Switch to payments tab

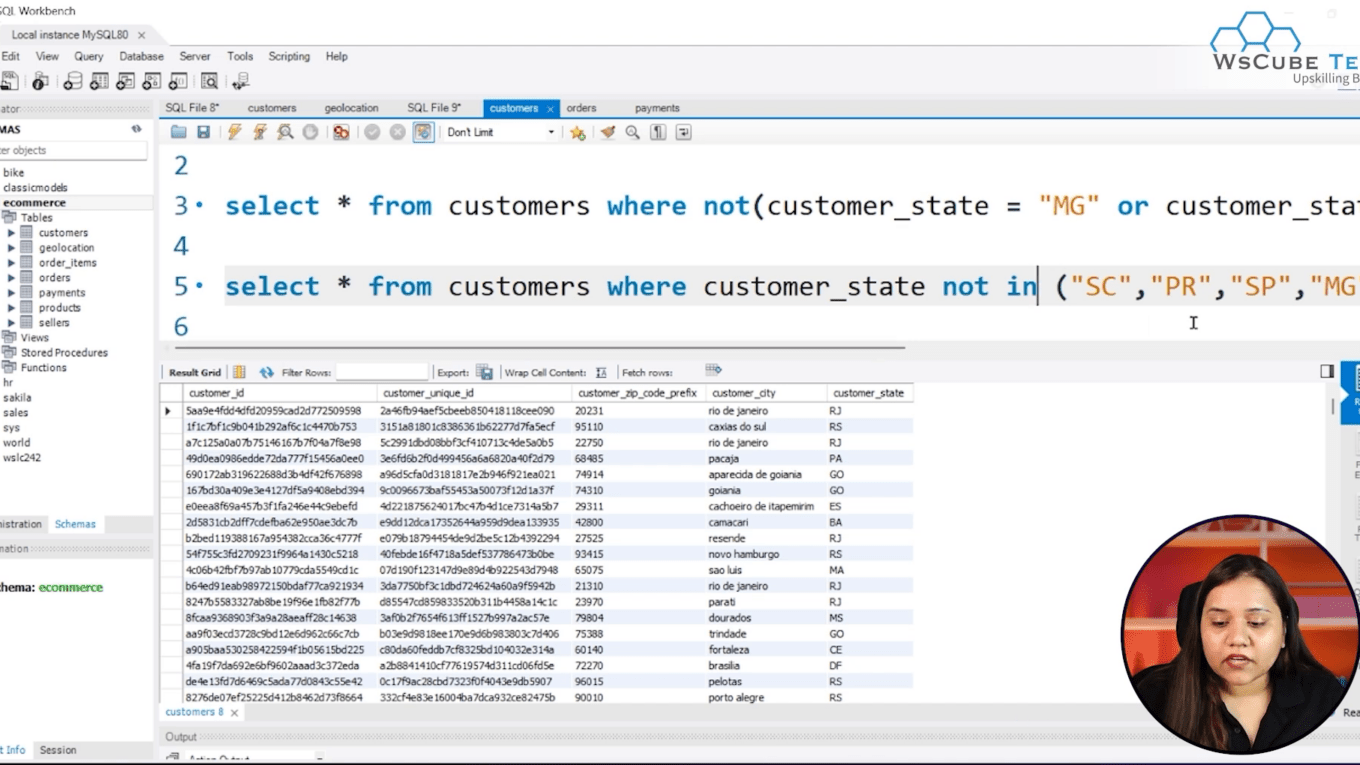point(657,108)
